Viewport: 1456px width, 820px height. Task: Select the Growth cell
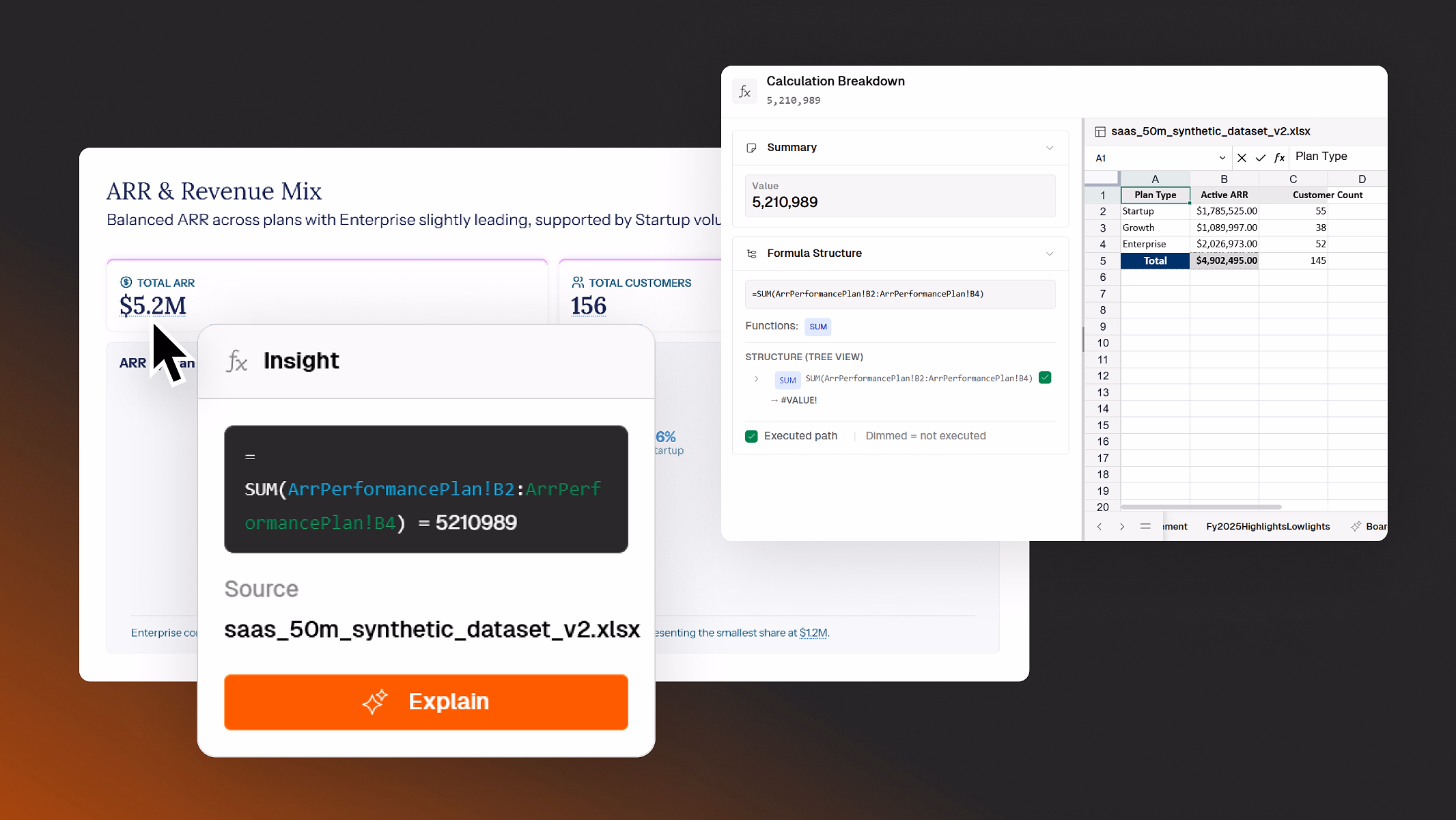click(x=1155, y=228)
